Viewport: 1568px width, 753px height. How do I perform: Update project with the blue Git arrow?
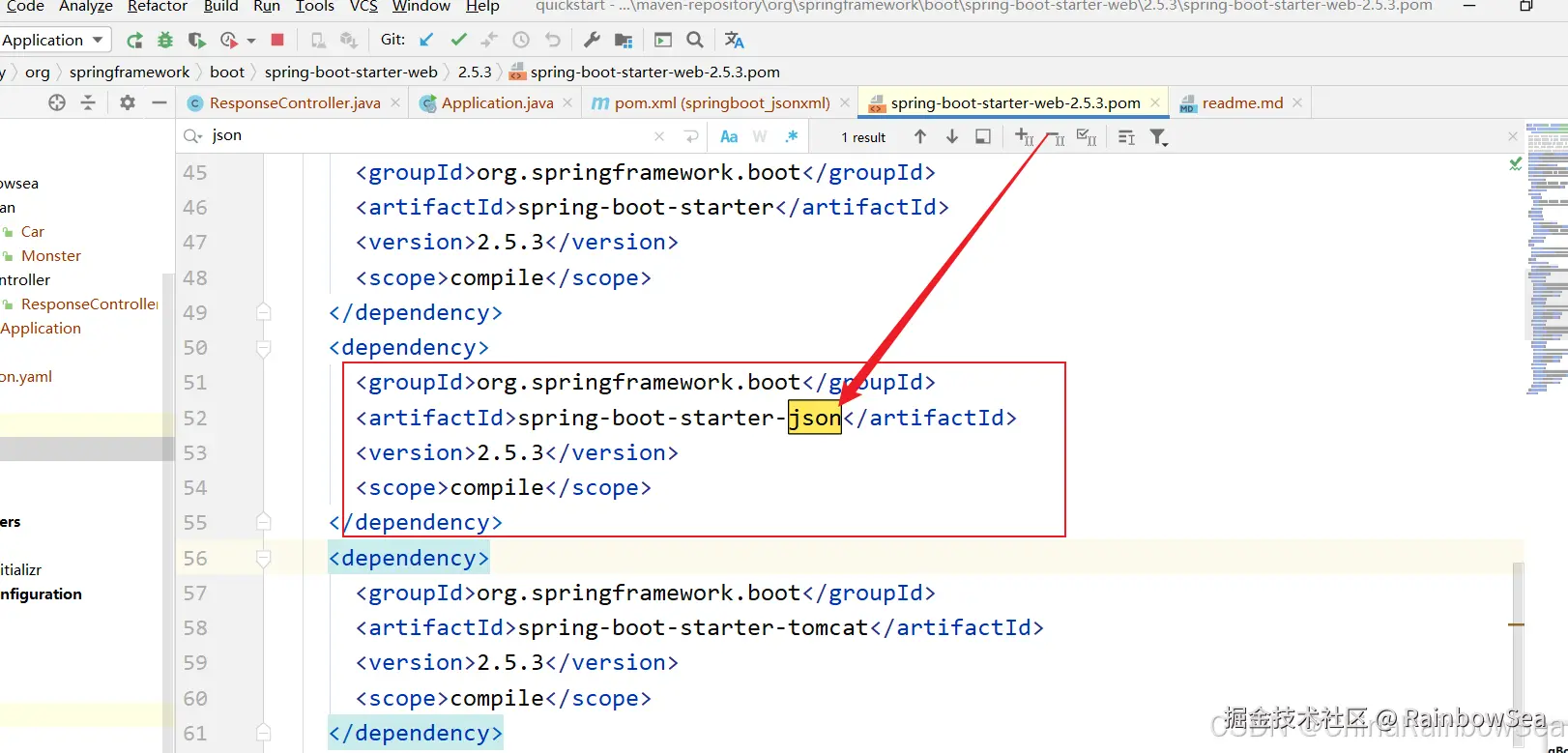pyautogui.click(x=426, y=40)
